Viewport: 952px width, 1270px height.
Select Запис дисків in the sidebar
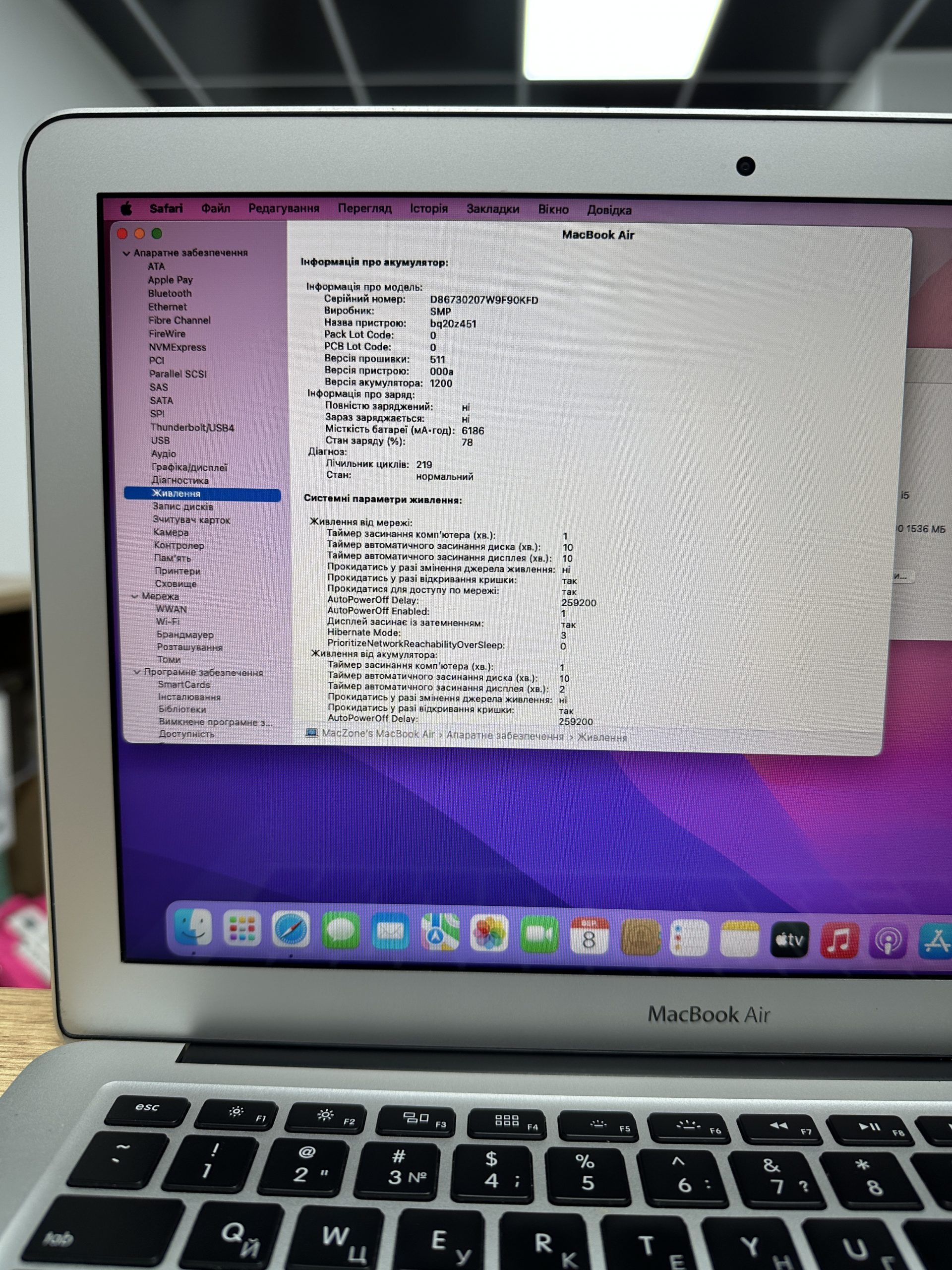pos(182,507)
